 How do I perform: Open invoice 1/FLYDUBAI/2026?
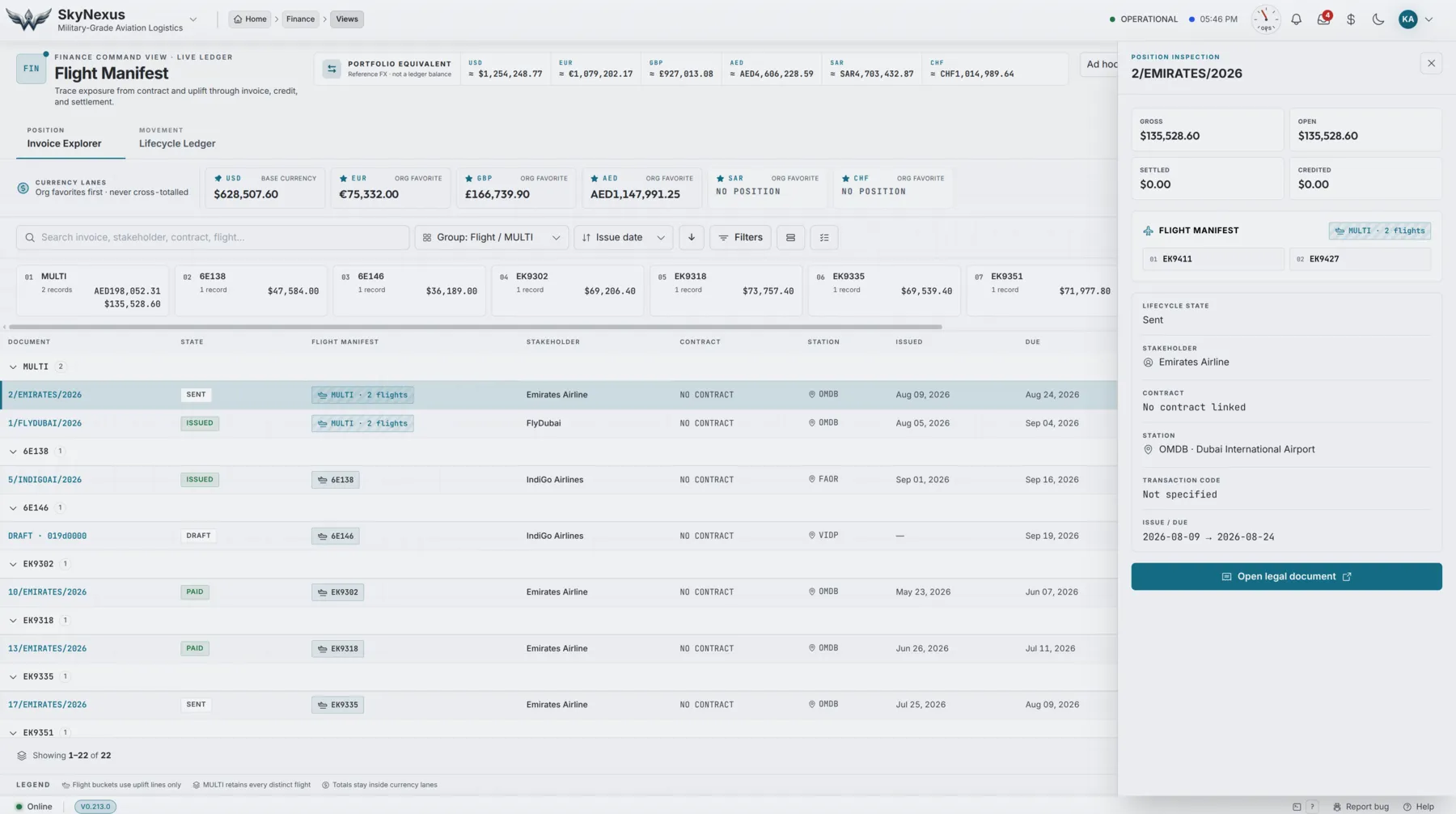pyautogui.click(x=44, y=423)
